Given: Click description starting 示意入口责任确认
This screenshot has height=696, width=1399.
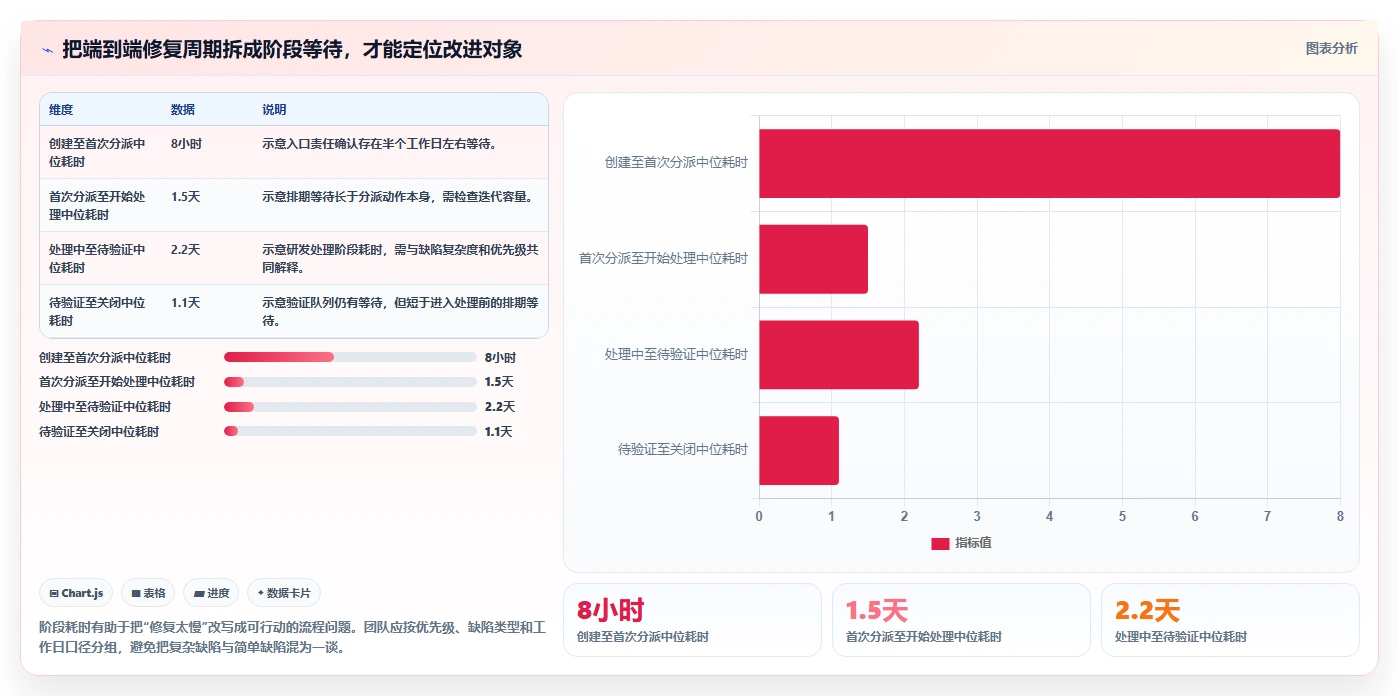Looking at the screenshot, I should point(380,144).
